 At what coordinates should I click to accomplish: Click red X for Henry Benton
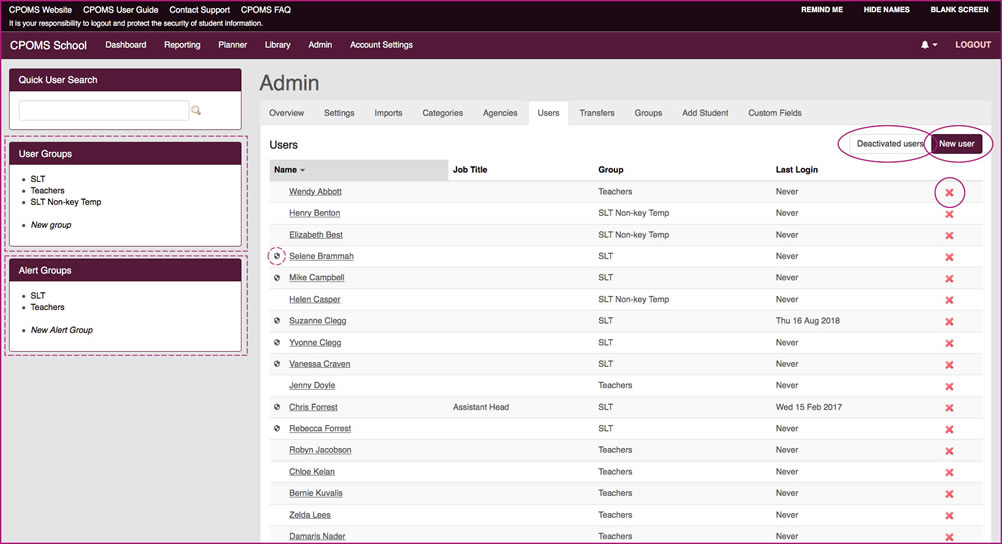(949, 214)
